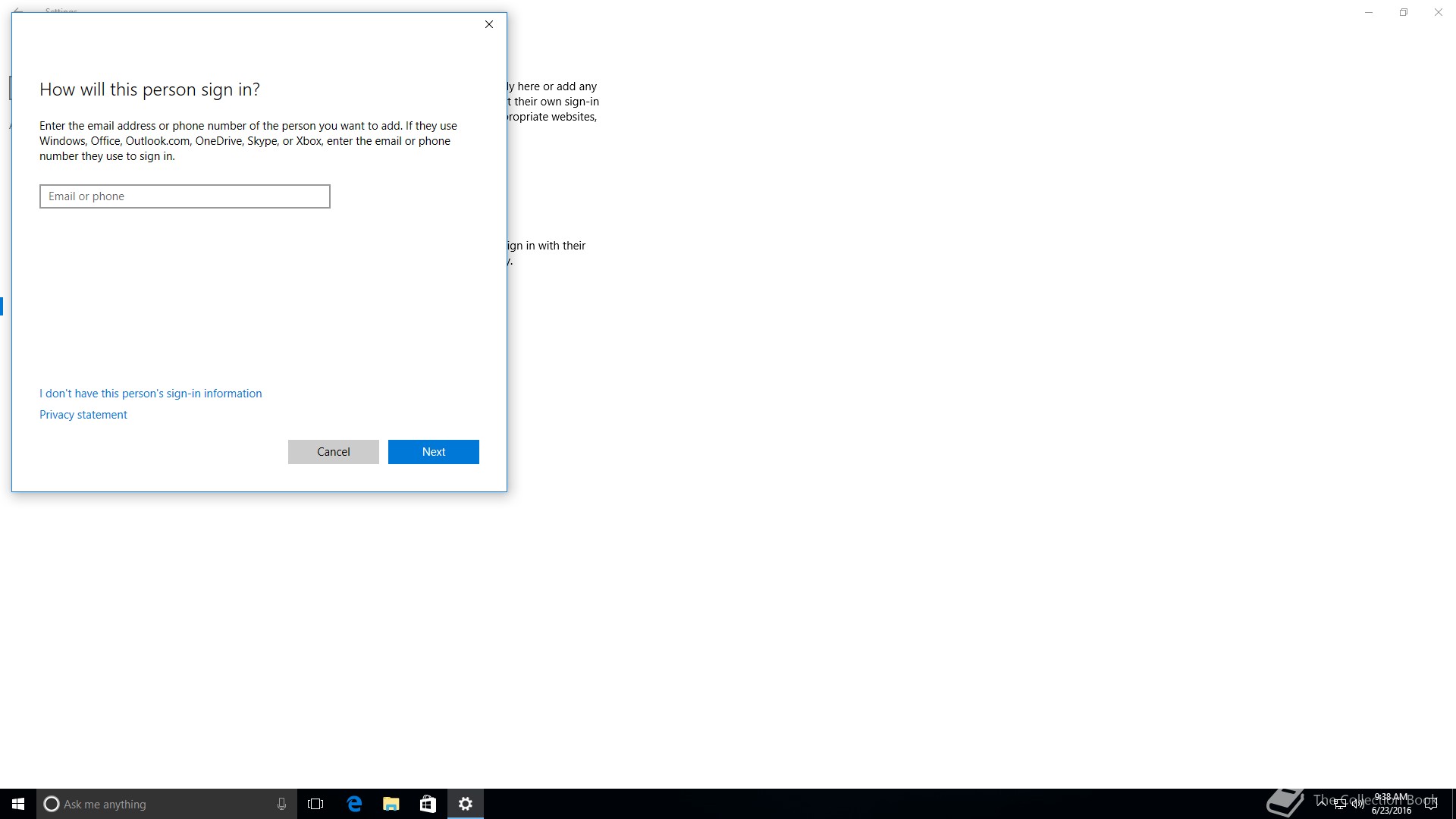Open the Windows Store taskbar icon
The height and width of the screenshot is (819, 1456).
(x=428, y=804)
